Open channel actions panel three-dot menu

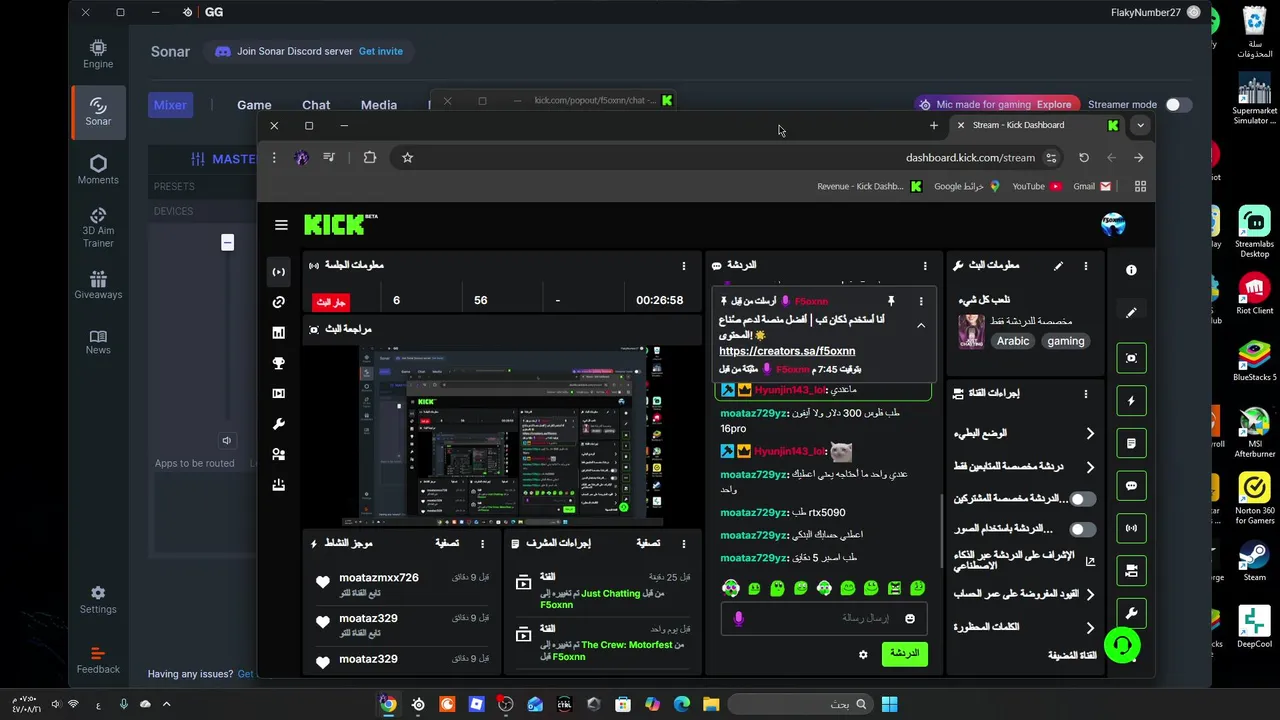point(1086,394)
